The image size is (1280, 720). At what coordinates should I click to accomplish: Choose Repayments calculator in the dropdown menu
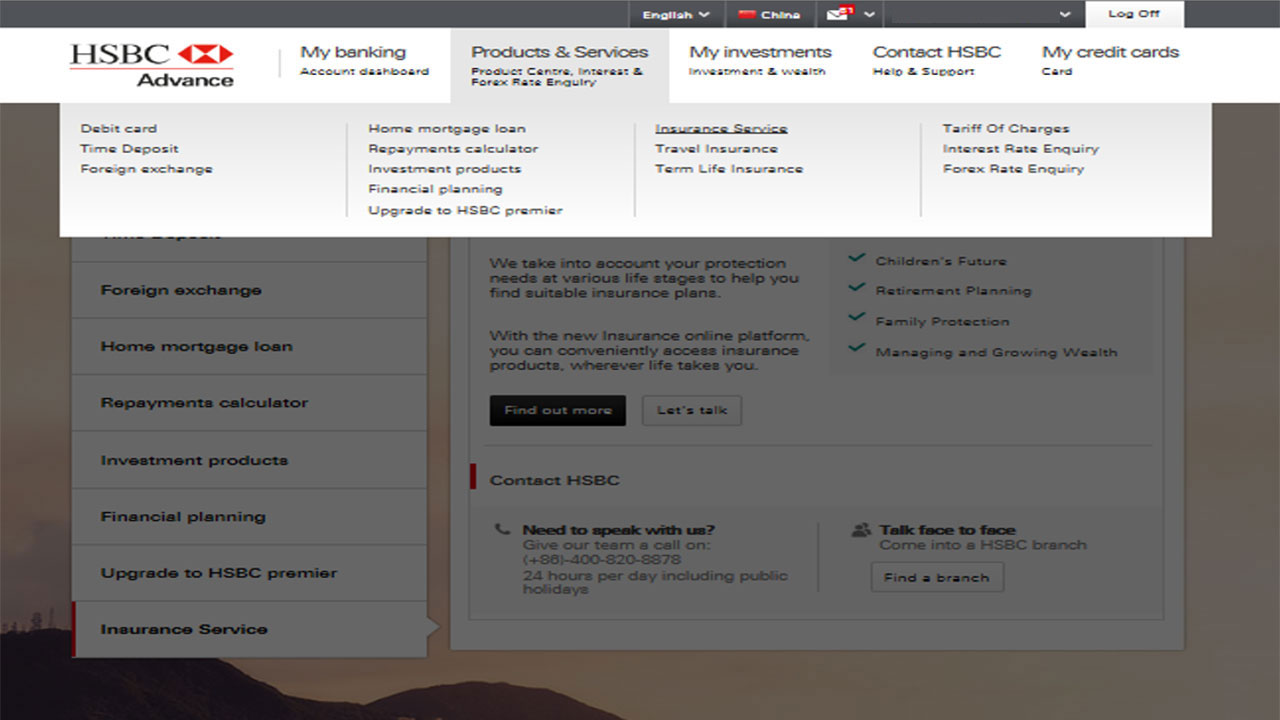coord(453,148)
